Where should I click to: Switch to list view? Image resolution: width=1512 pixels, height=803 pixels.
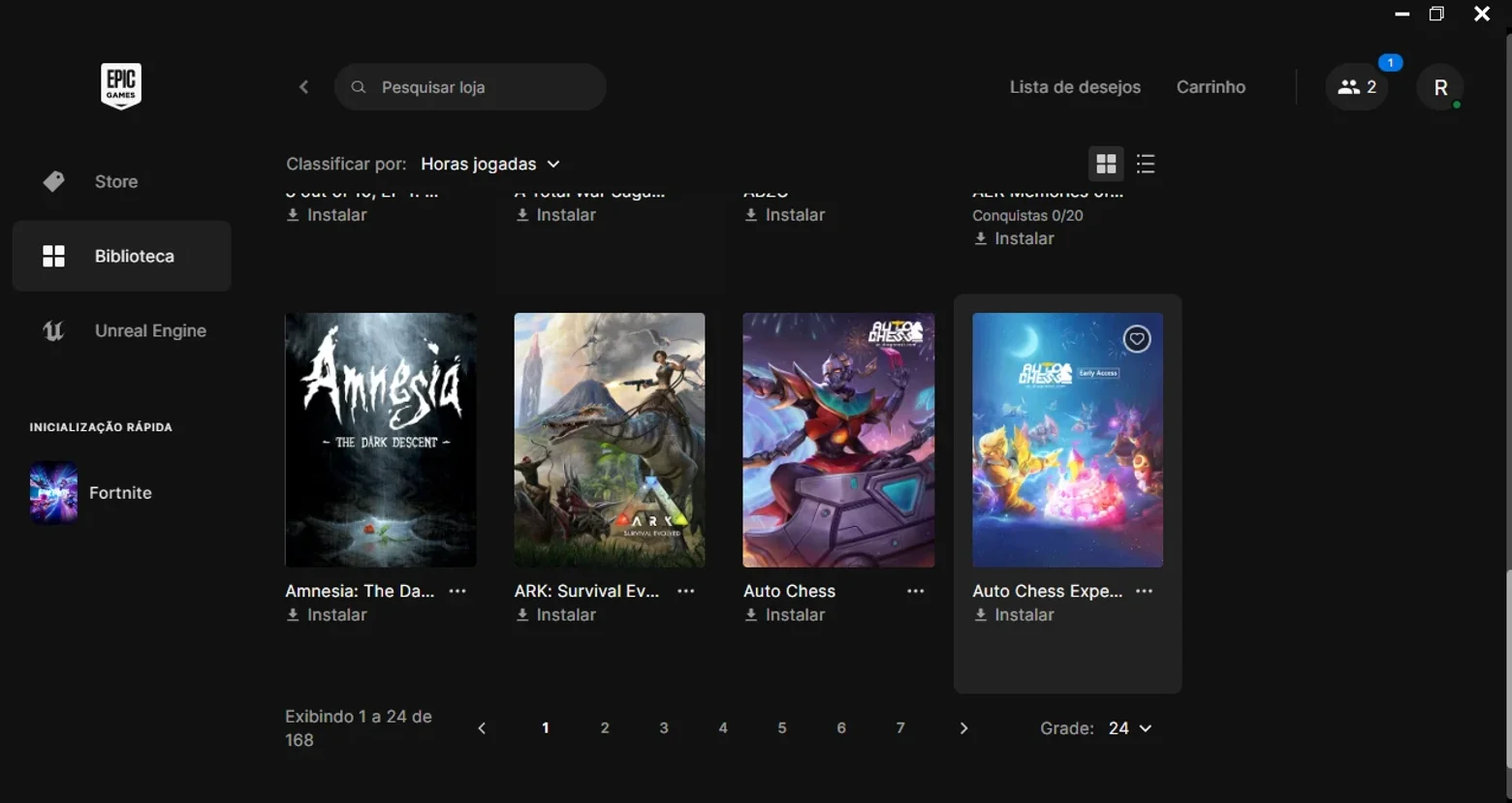pos(1146,164)
